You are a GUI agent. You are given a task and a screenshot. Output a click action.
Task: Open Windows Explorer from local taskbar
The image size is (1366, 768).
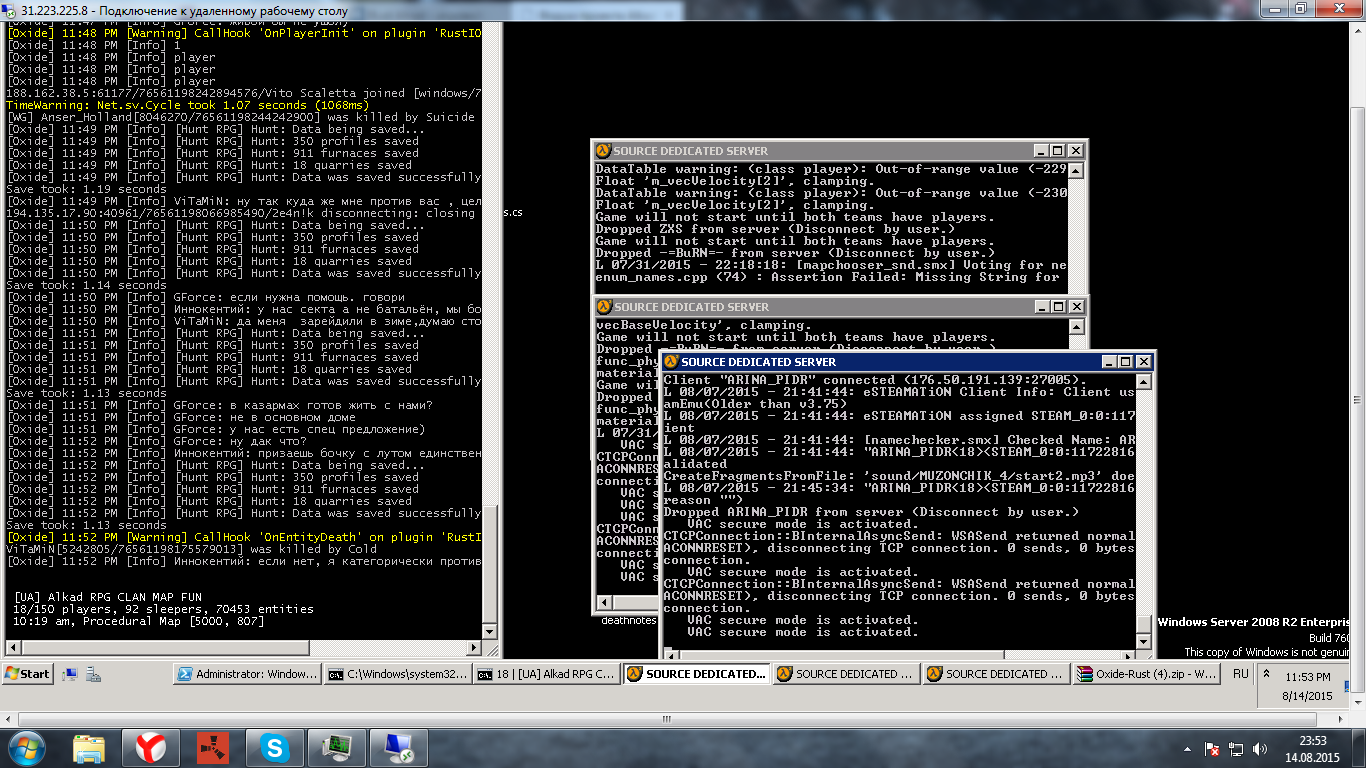[x=89, y=747]
